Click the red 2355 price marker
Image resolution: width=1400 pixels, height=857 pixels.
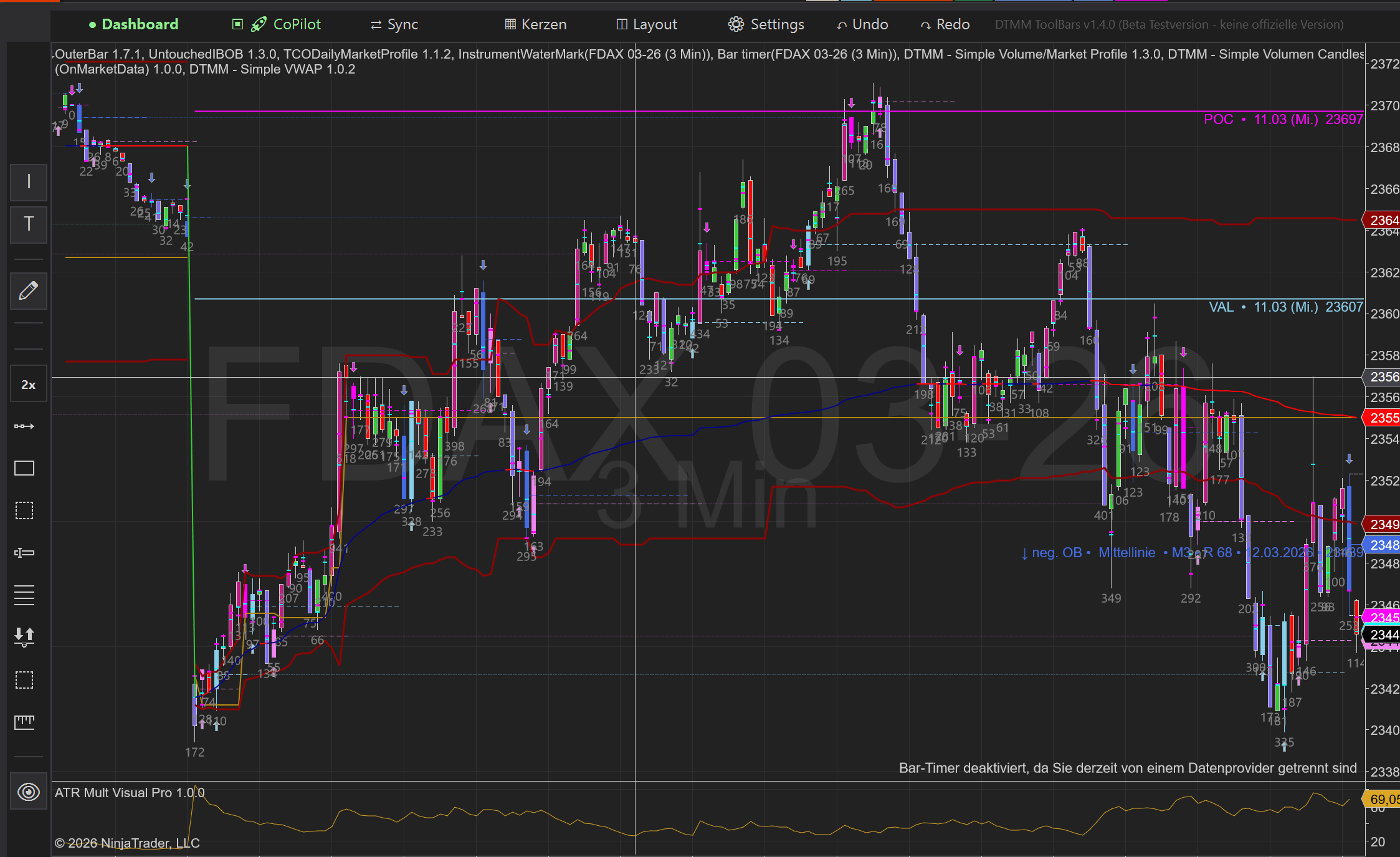click(x=1383, y=418)
